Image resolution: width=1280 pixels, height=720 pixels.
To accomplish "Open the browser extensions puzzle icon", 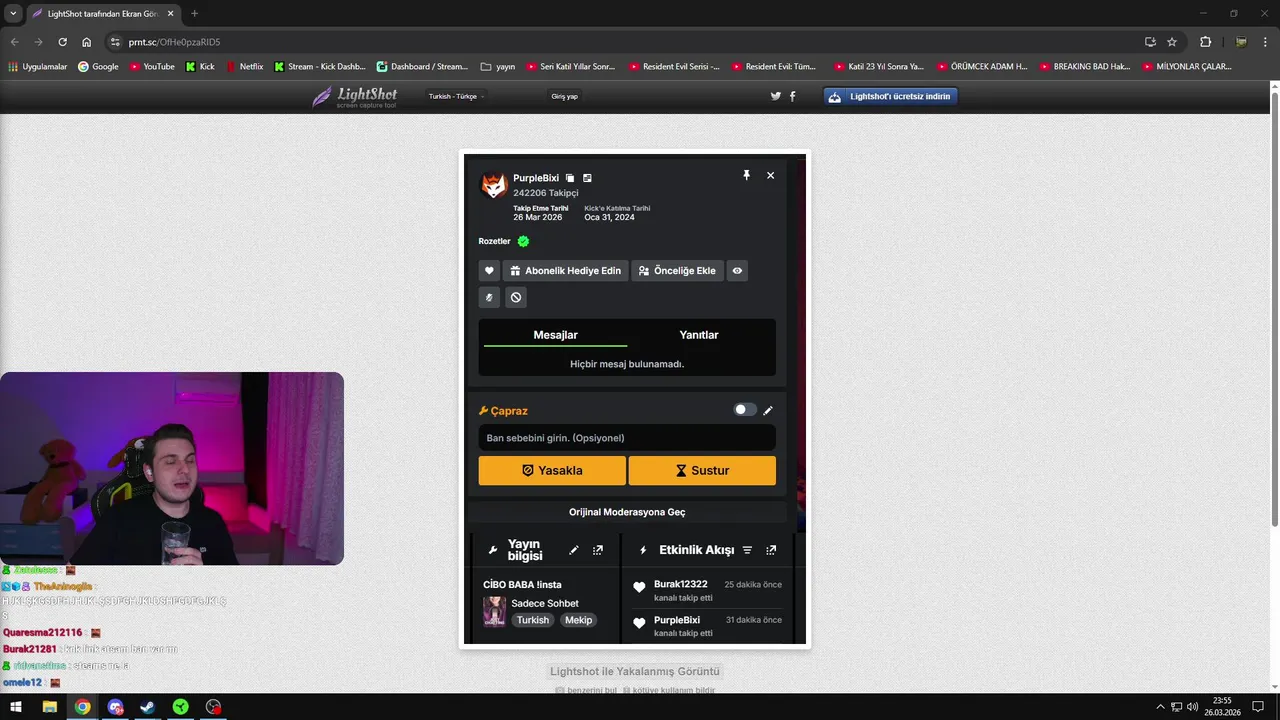I will pyautogui.click(x=1205, y=42).
